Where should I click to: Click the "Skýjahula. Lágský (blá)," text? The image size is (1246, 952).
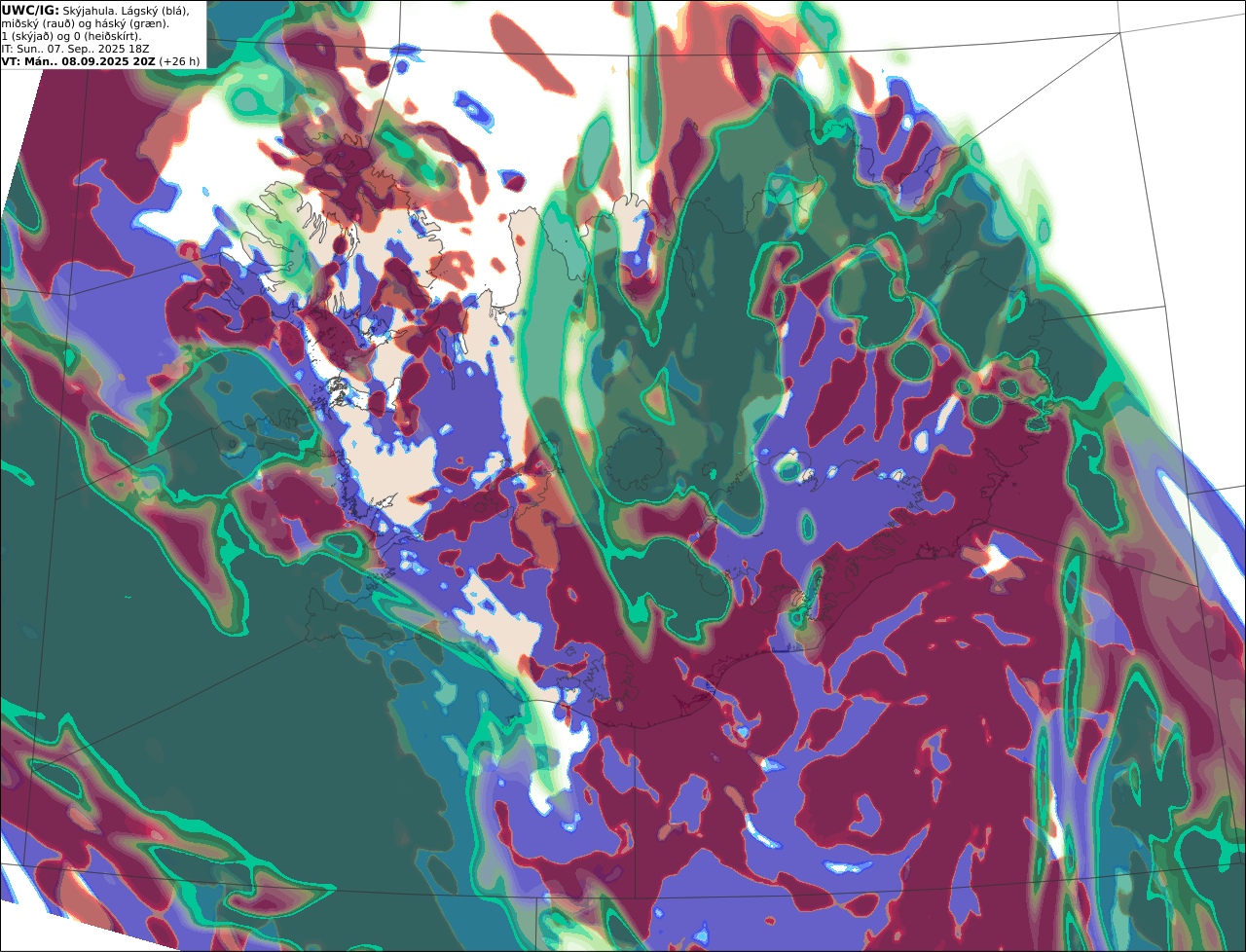(x=127, y=11)
